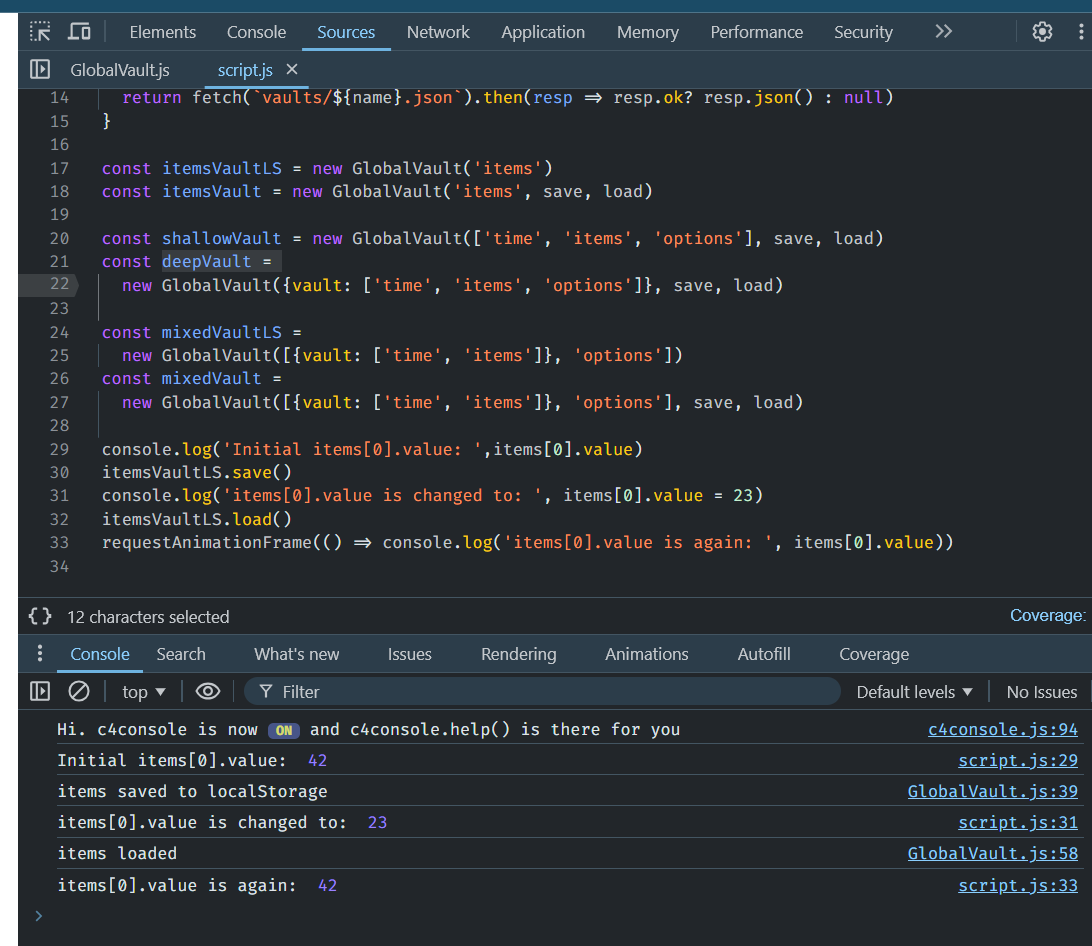Open the Animations drawer tab

coord(646,654)
